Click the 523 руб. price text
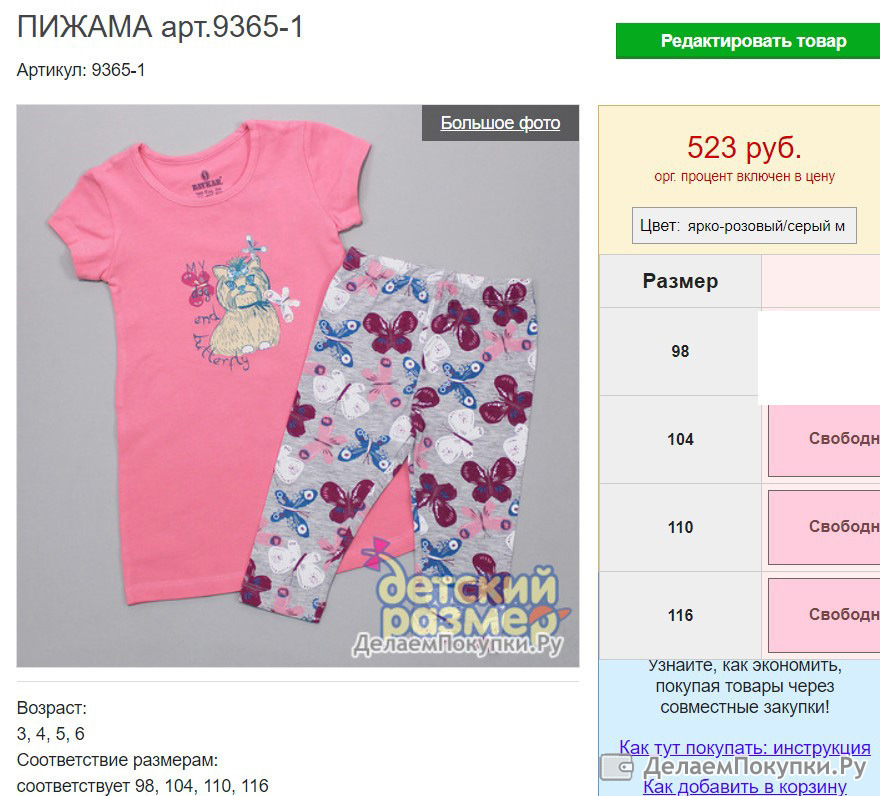The image size is (880, 796). (744, 148)
